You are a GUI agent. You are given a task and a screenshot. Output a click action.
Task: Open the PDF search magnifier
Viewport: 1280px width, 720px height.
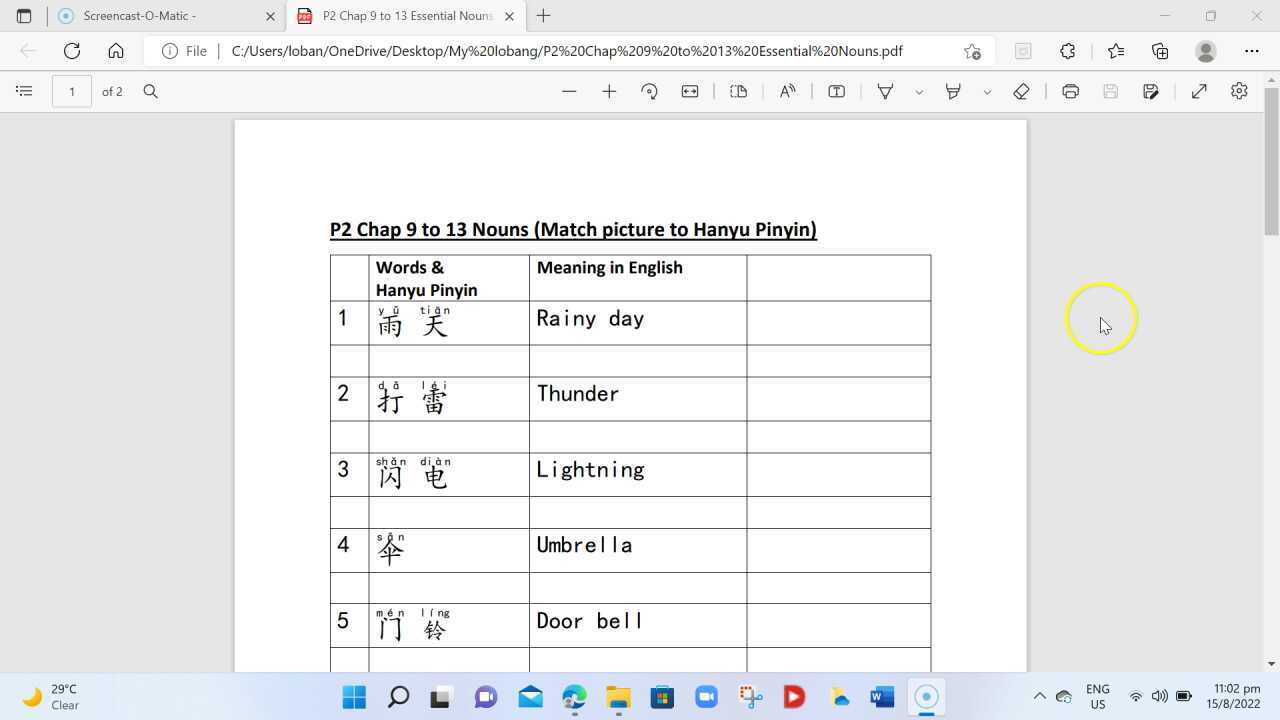coord(150,91)
